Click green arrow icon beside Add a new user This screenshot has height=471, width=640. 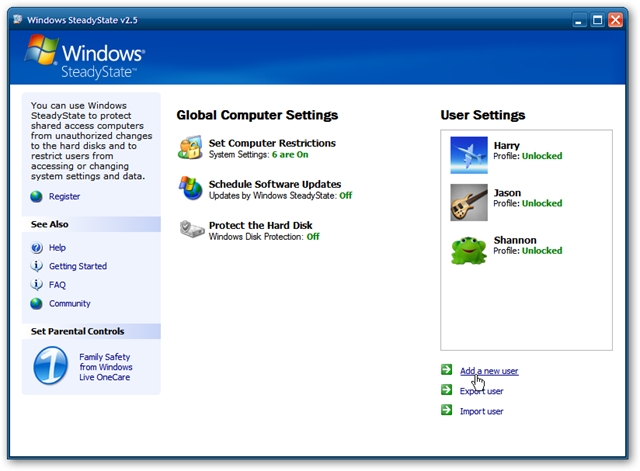click(447, 369)
